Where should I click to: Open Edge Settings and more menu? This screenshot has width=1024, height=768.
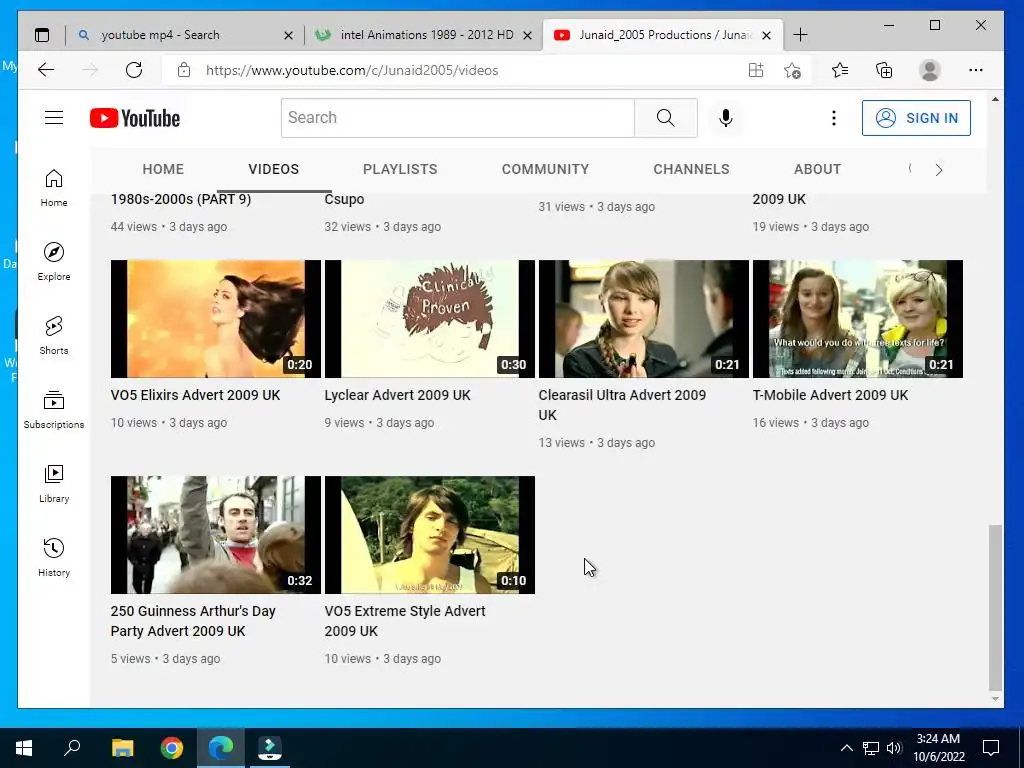[976, 70]
